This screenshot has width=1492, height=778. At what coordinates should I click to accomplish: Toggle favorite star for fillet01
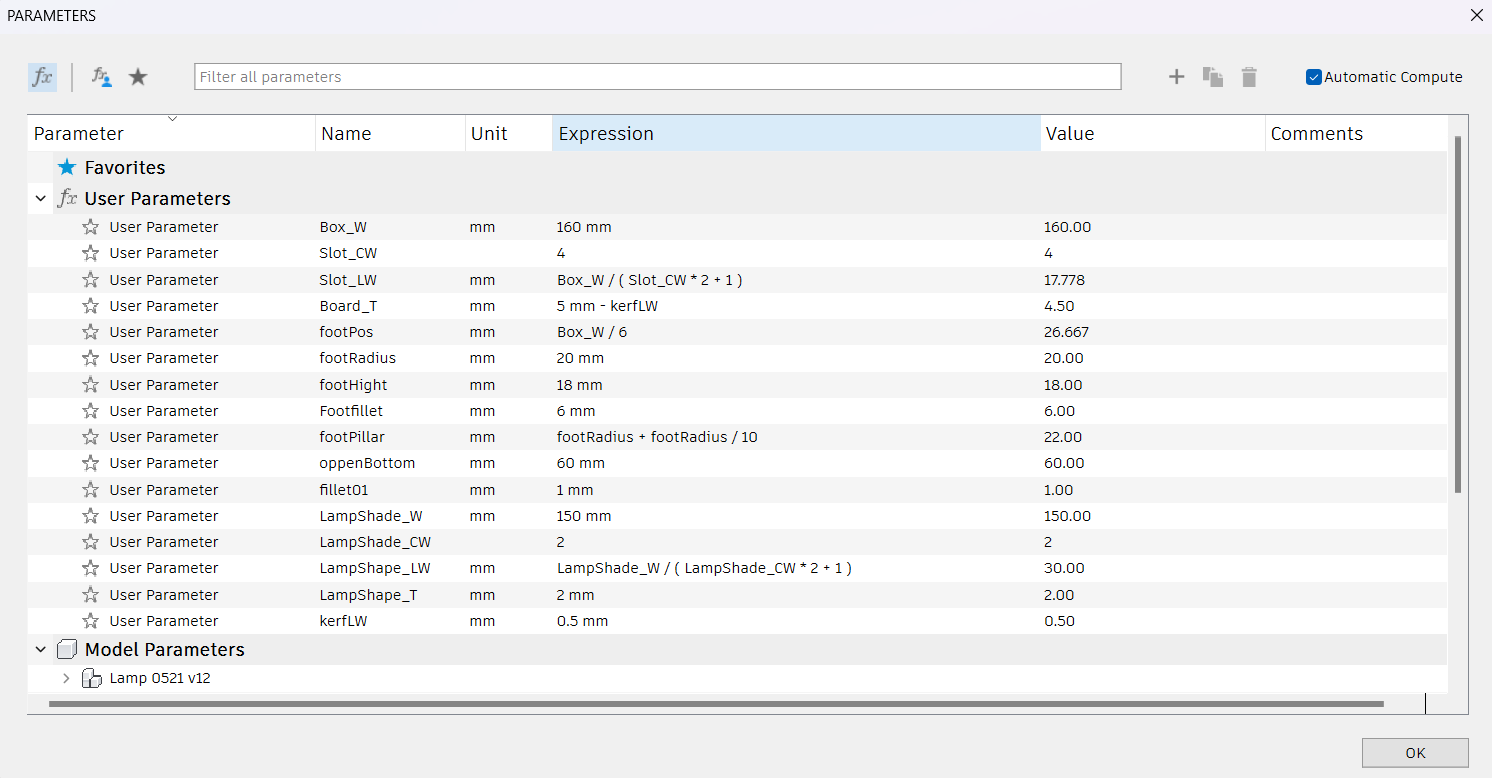(x=91, y=490)
